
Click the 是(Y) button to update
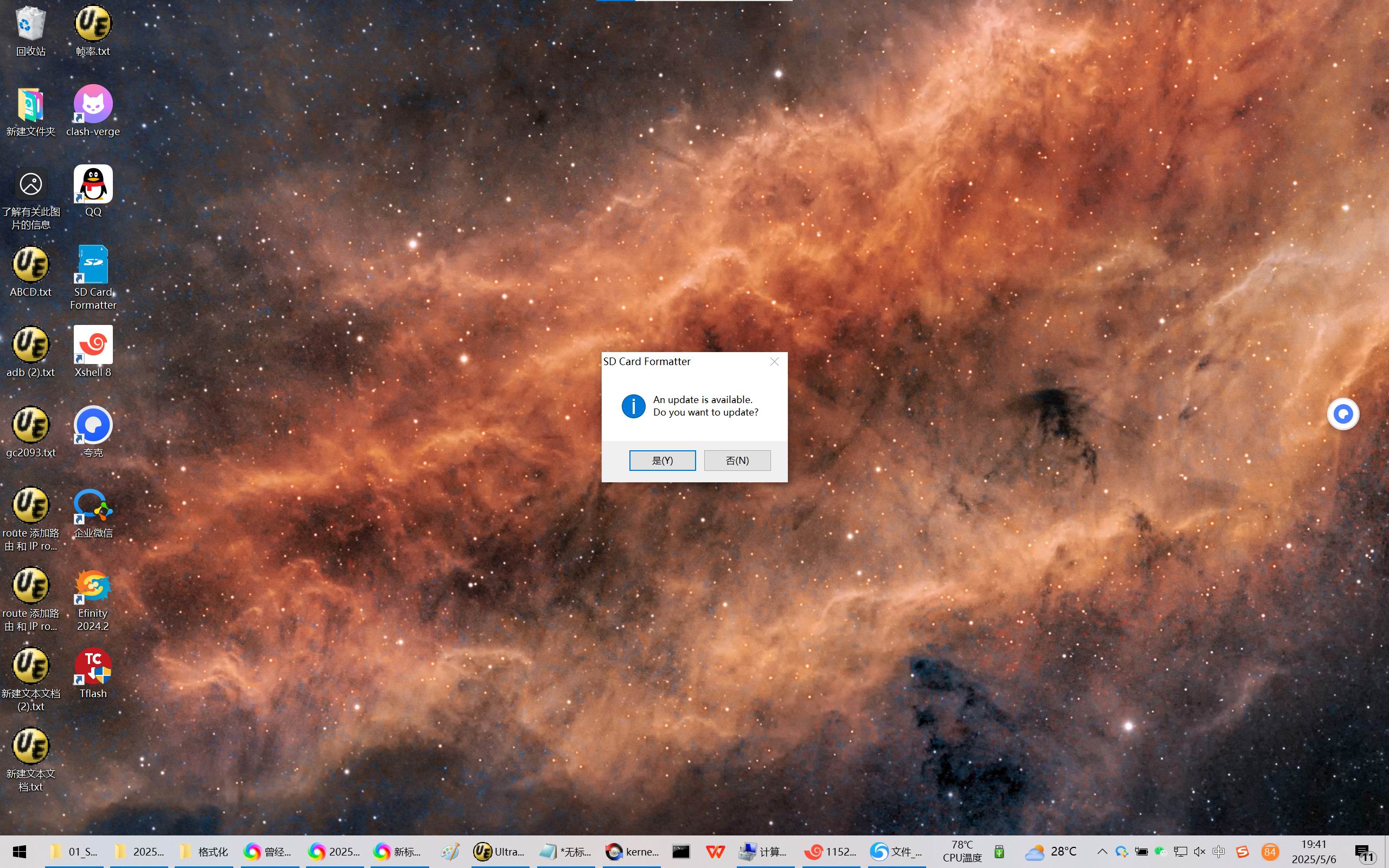(662, 461)
